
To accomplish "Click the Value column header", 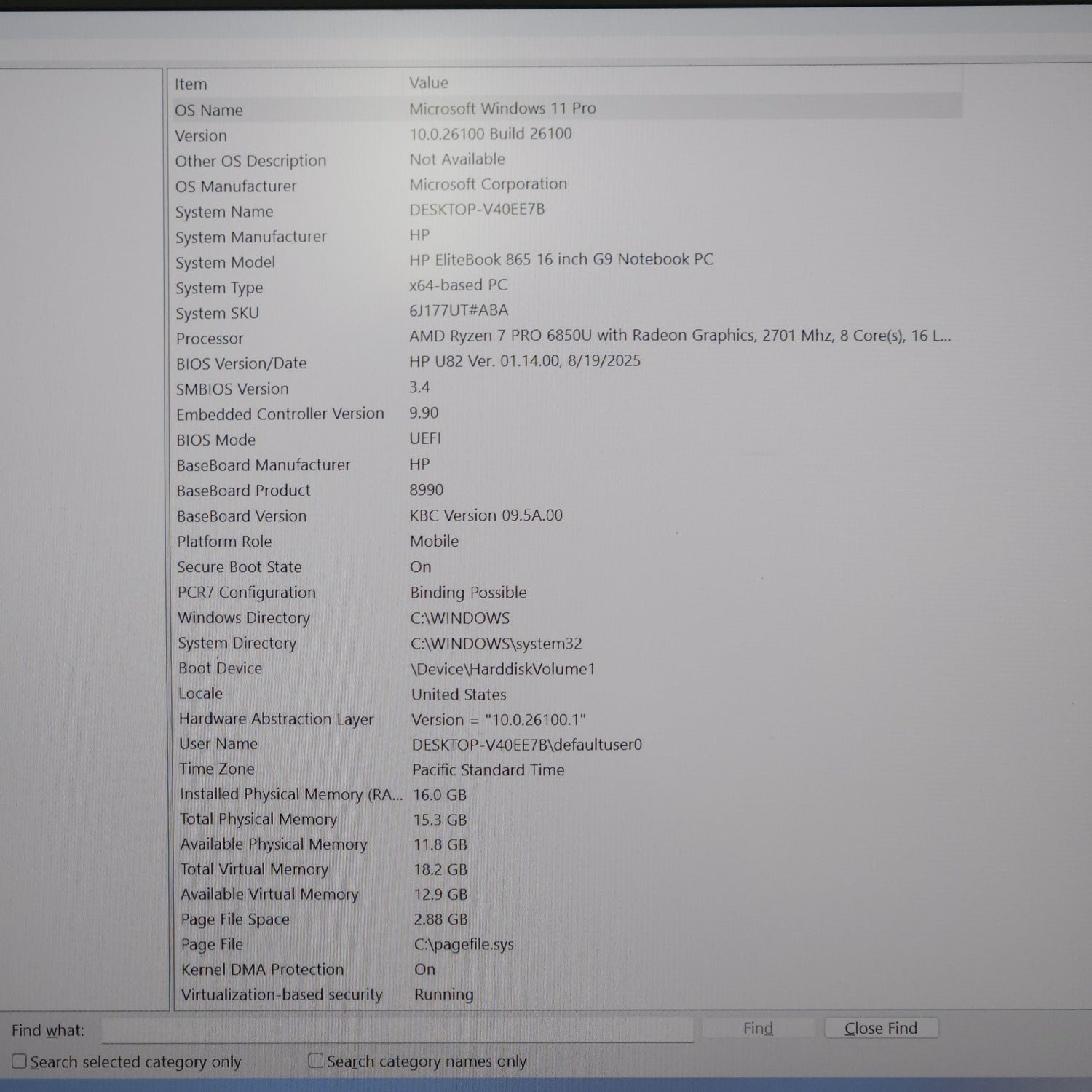I will pos(429,83).
